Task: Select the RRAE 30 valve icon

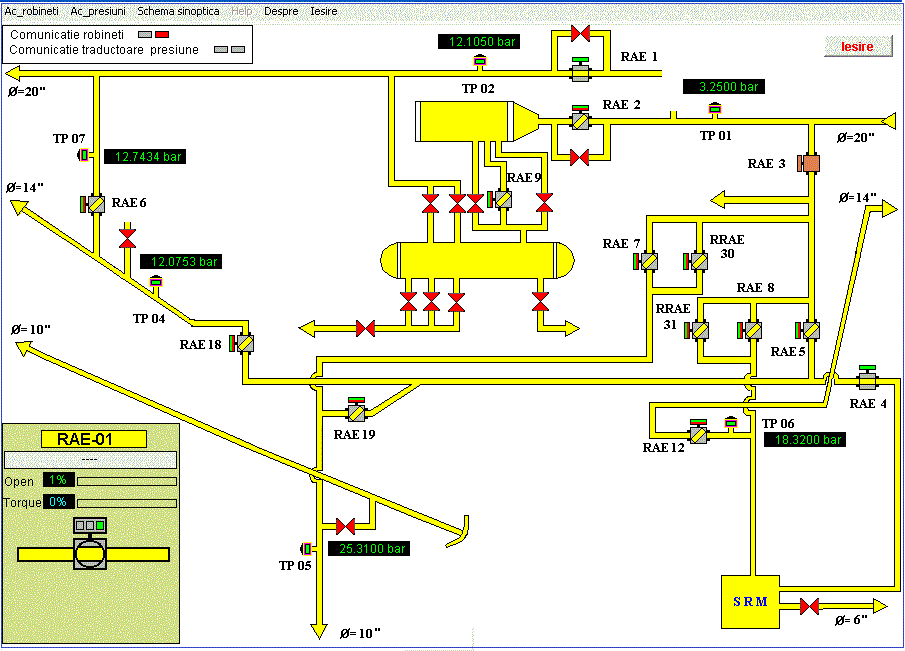Action: pos(699,262)
